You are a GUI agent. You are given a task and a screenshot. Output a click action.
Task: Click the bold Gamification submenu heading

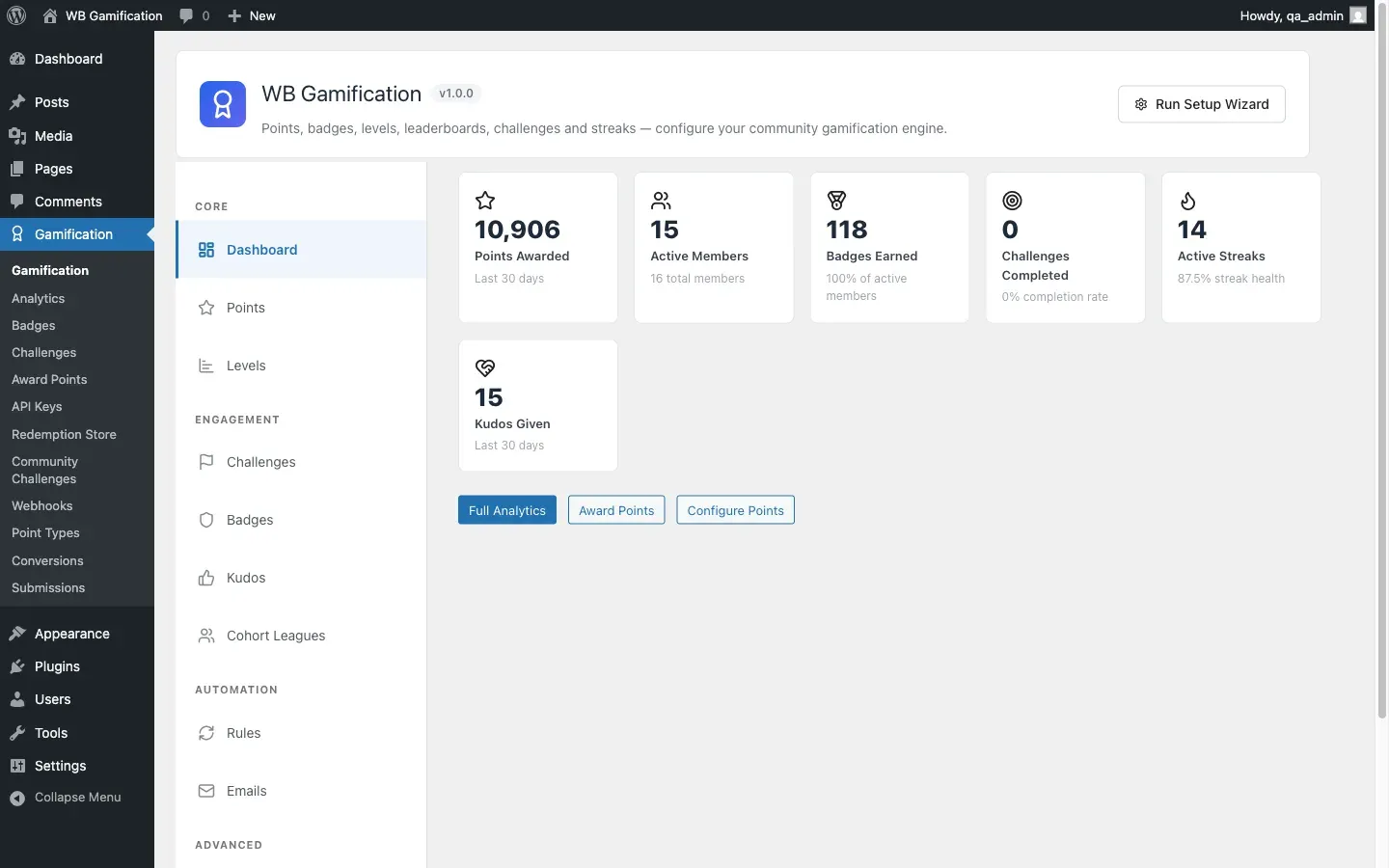50,271
